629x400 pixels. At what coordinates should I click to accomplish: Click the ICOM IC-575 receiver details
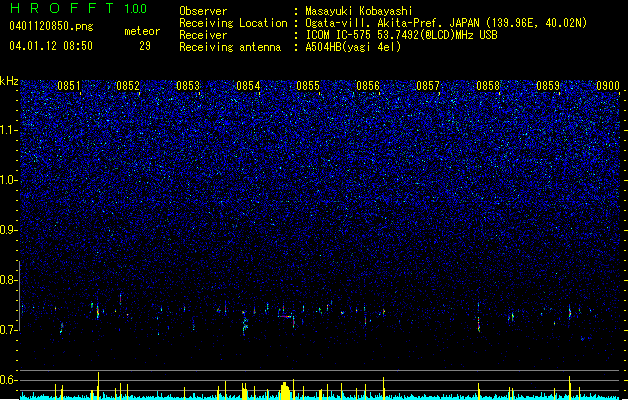tap(401, 35)
